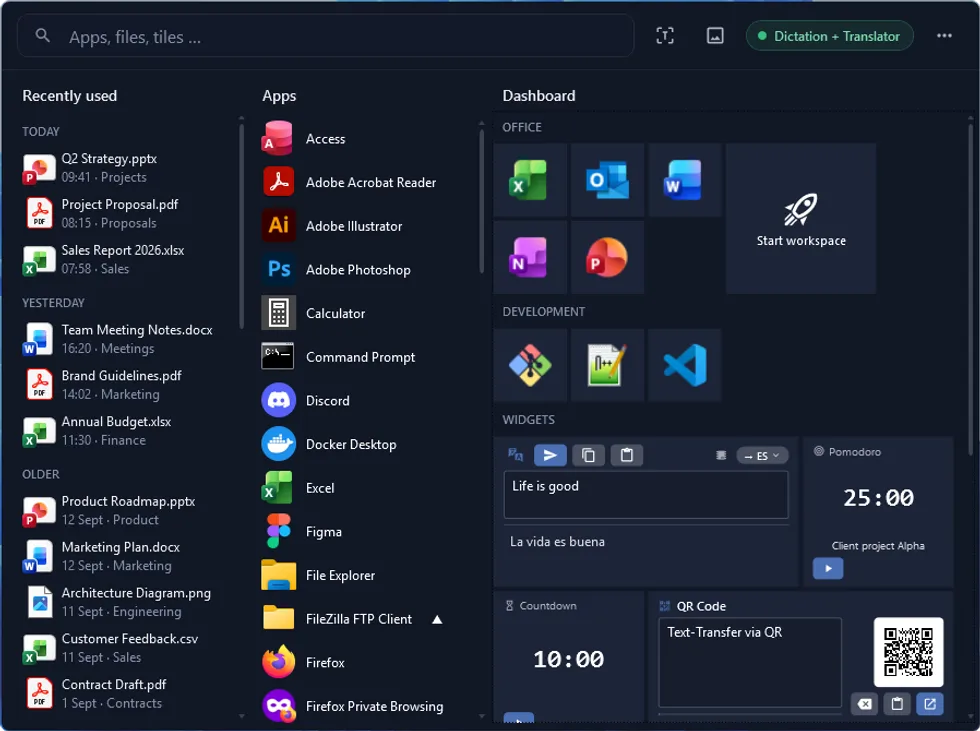Open the ES target language dropdown
980x731 pixels.
click(x=762, y=455)
